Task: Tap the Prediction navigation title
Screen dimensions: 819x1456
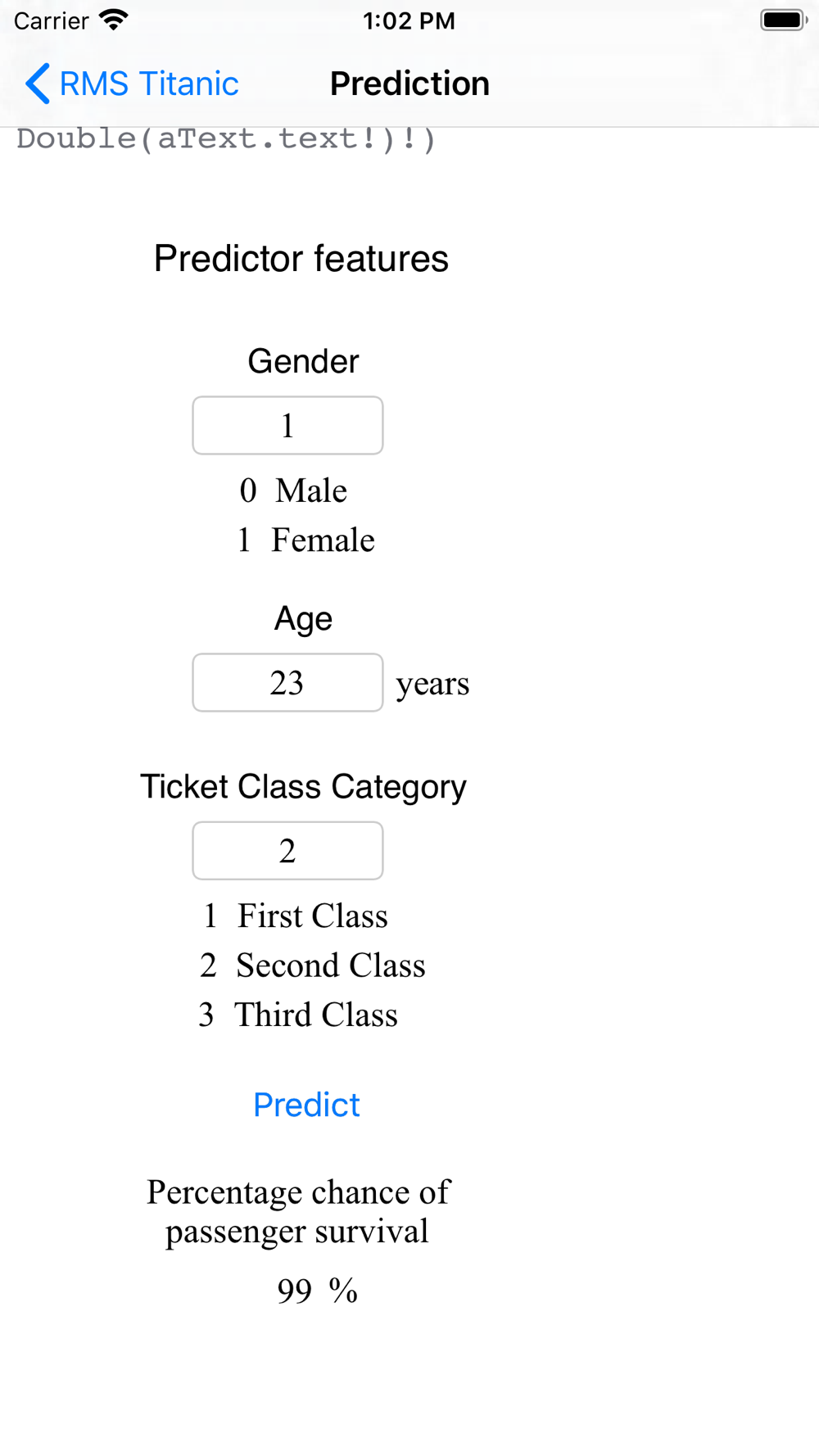Action: (409, 84)
